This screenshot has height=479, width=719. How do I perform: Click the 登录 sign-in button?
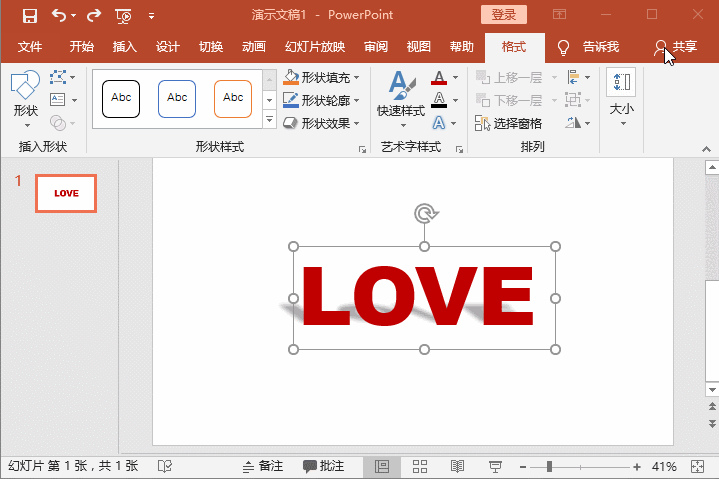click(503, 15)
